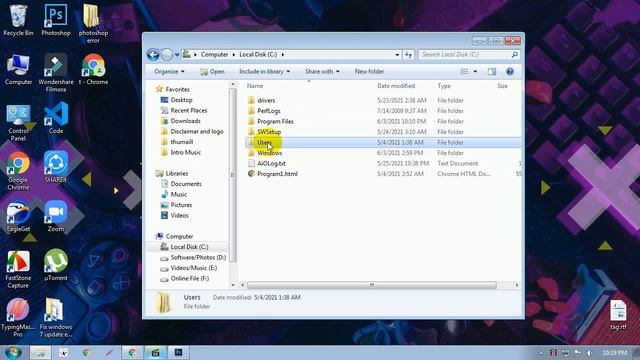Launch Visual Studio Code desktop shortcut
The height and width of the screenshot is (360, 640).
(x=56, y=118)
